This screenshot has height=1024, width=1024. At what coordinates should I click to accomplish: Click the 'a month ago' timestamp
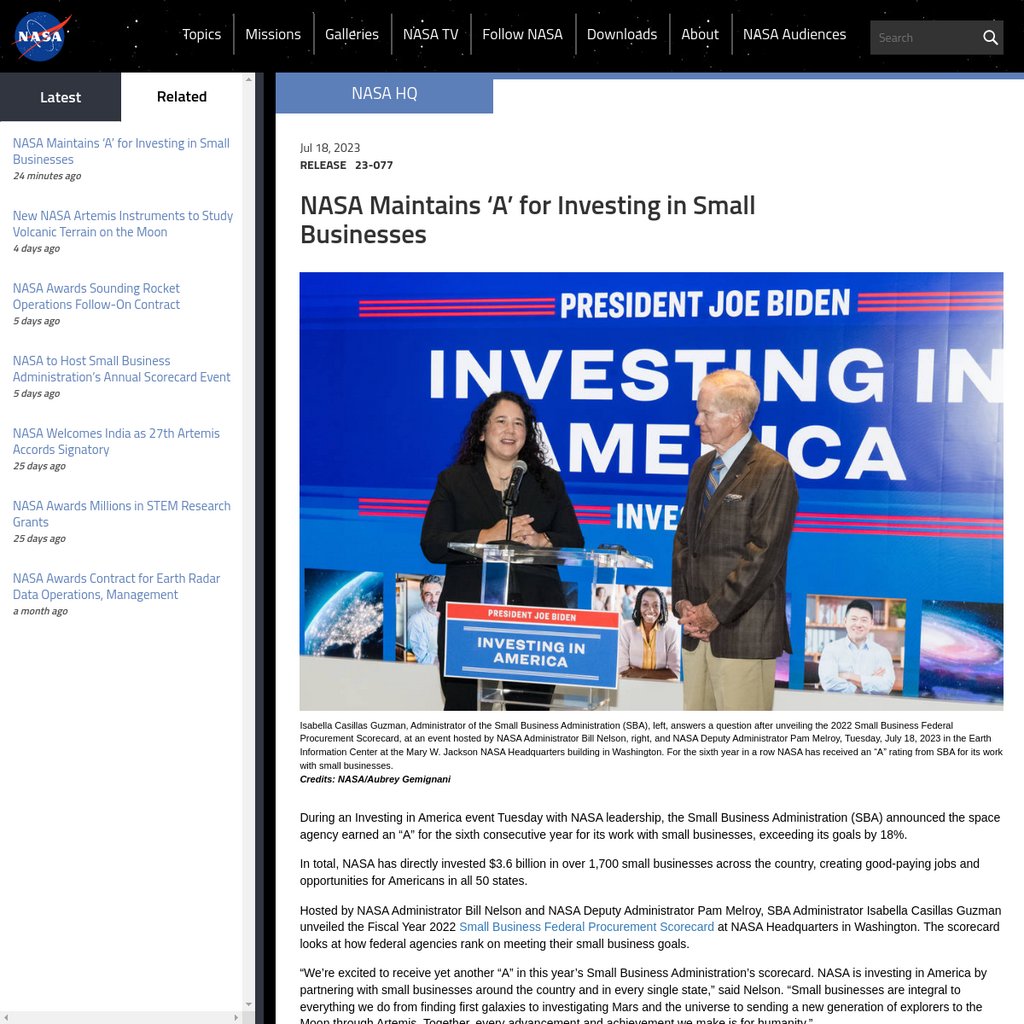tap(40, 611)
